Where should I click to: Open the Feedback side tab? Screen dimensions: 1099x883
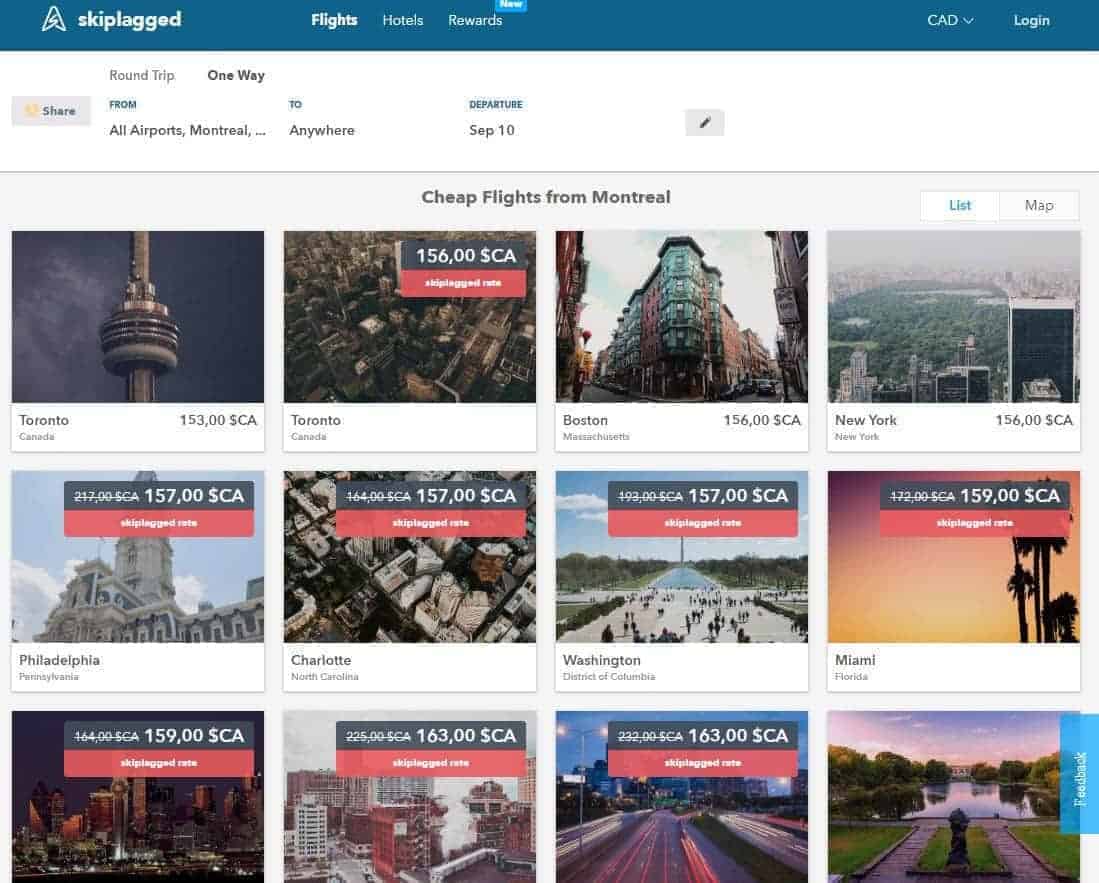point(1079,773)
